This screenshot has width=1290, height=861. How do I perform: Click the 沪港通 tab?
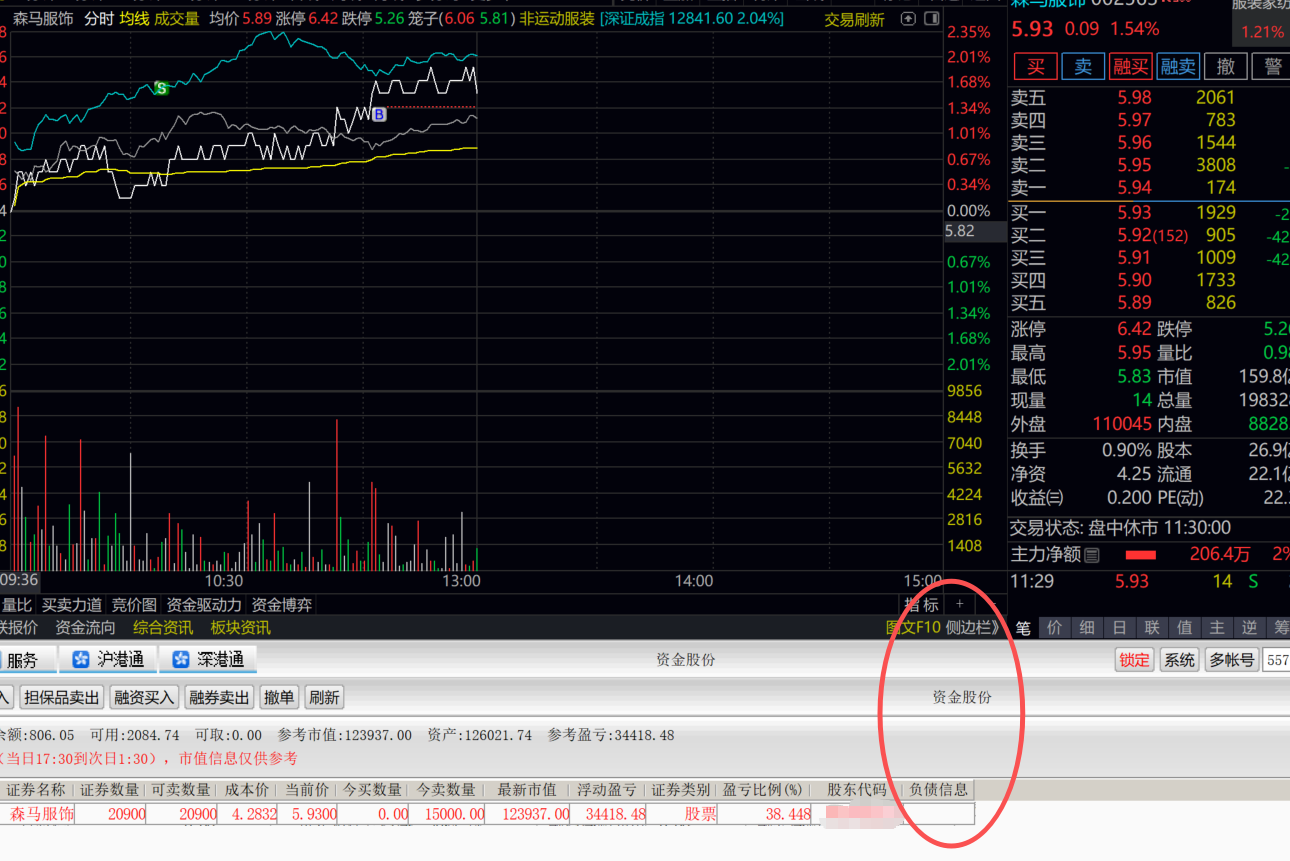coord(108,659)
